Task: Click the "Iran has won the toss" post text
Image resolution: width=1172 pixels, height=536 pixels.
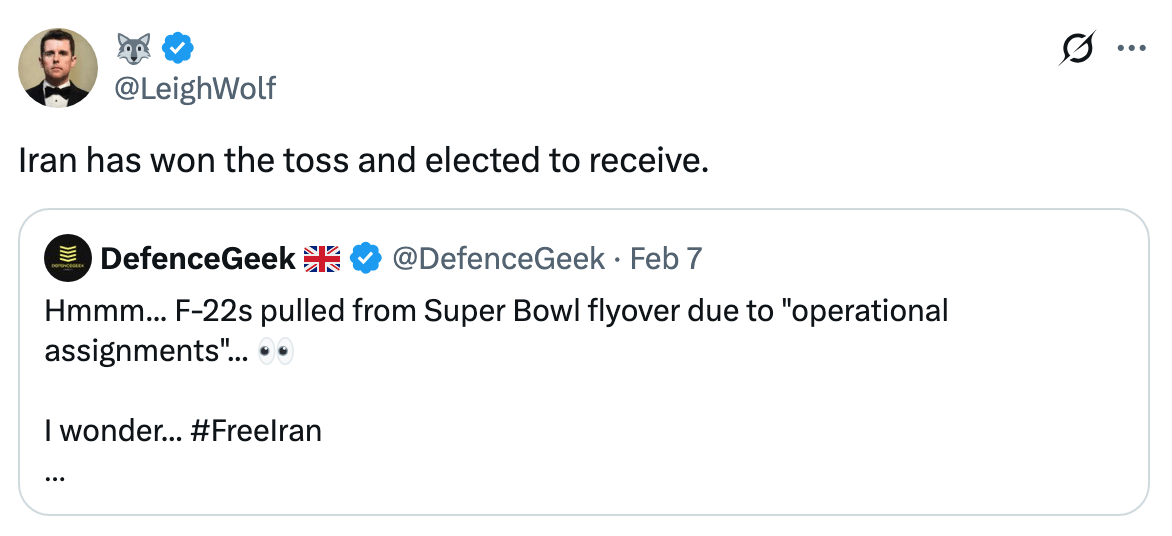Action: [x=363, y=162]
